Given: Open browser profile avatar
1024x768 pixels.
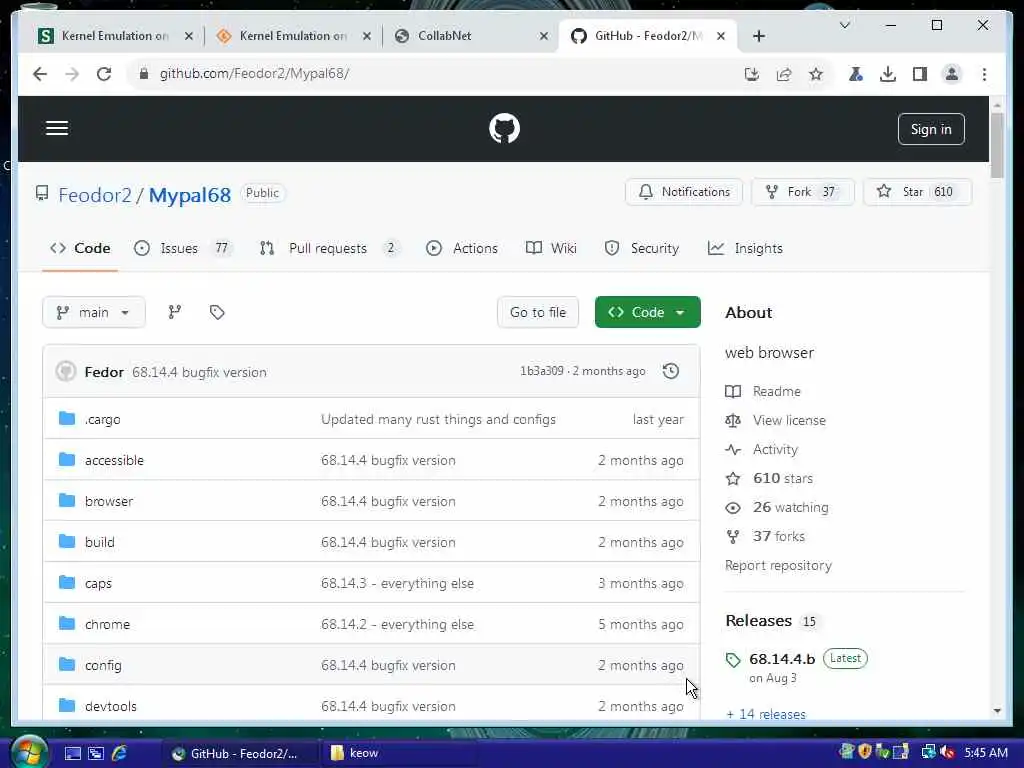Looking at the screenshot, I should (952, 74).
